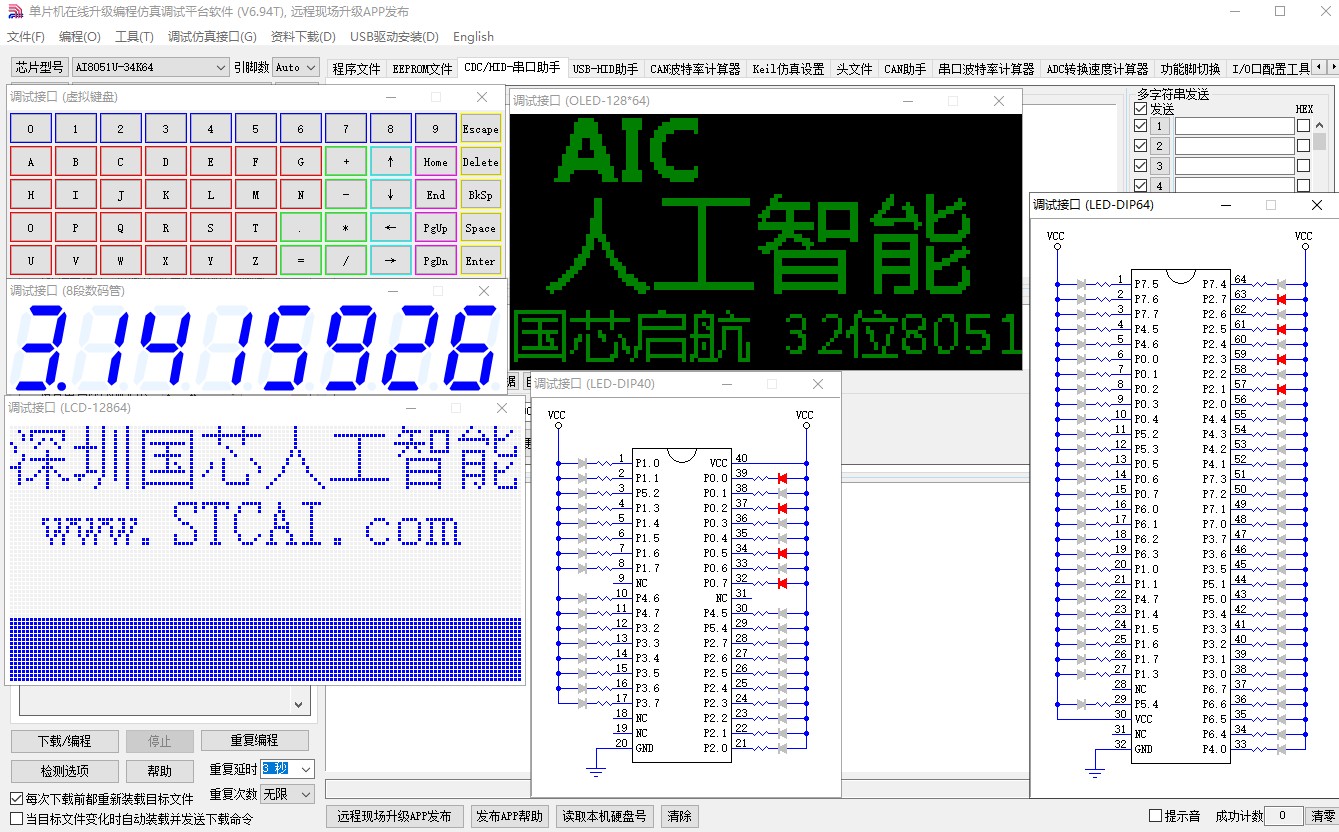Switch language via the English menu item

coord(473,37)
